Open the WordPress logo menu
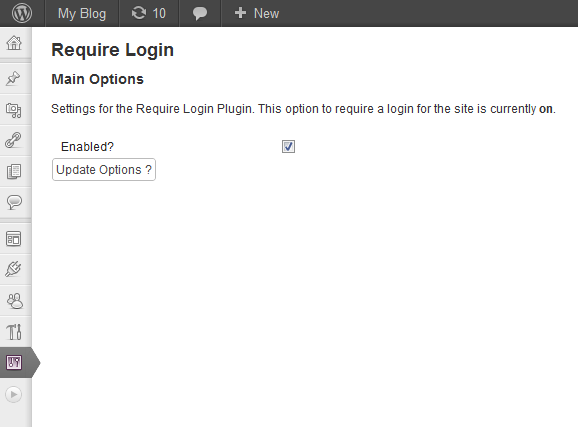578x427 pixels. click(x=22, y=13)
